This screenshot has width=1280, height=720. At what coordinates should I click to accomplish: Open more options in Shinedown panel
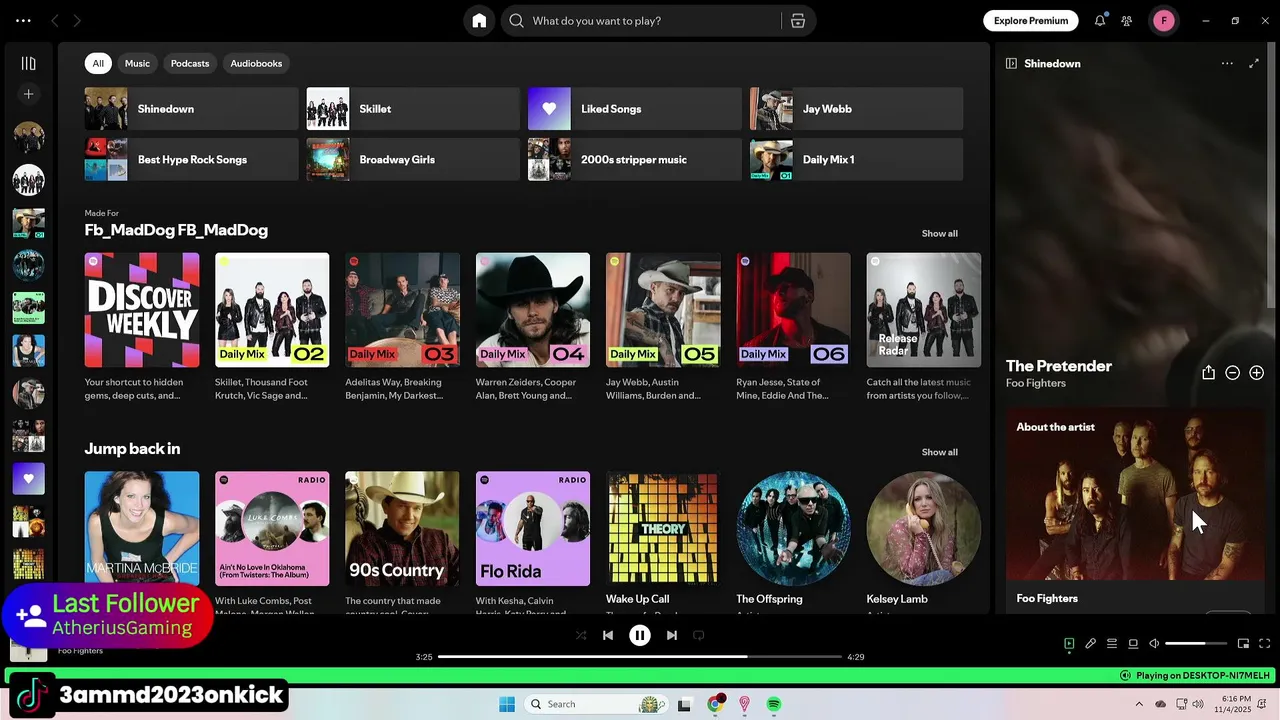(1227, 63)
